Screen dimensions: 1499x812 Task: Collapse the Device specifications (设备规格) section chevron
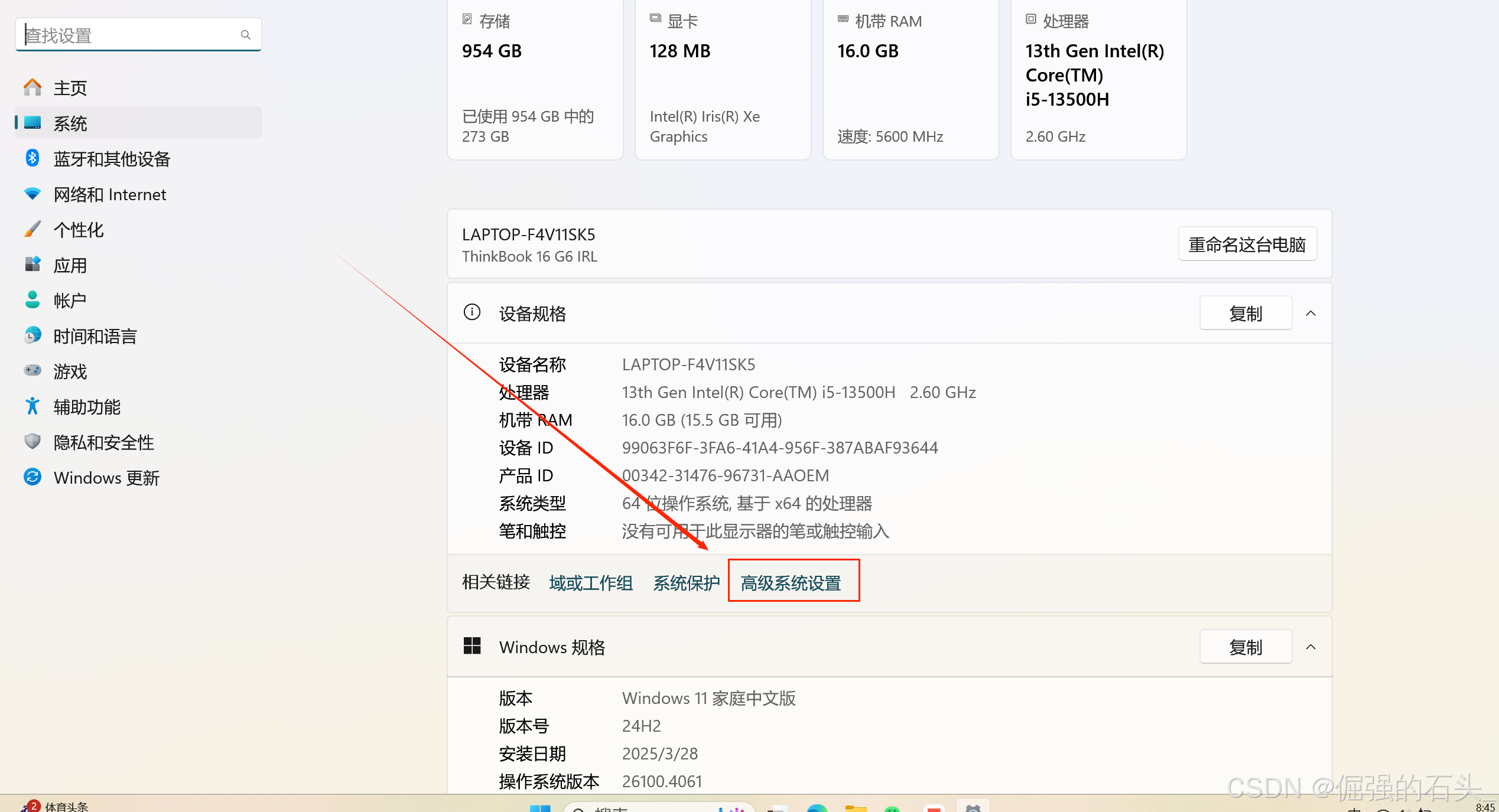[1311, 314]
